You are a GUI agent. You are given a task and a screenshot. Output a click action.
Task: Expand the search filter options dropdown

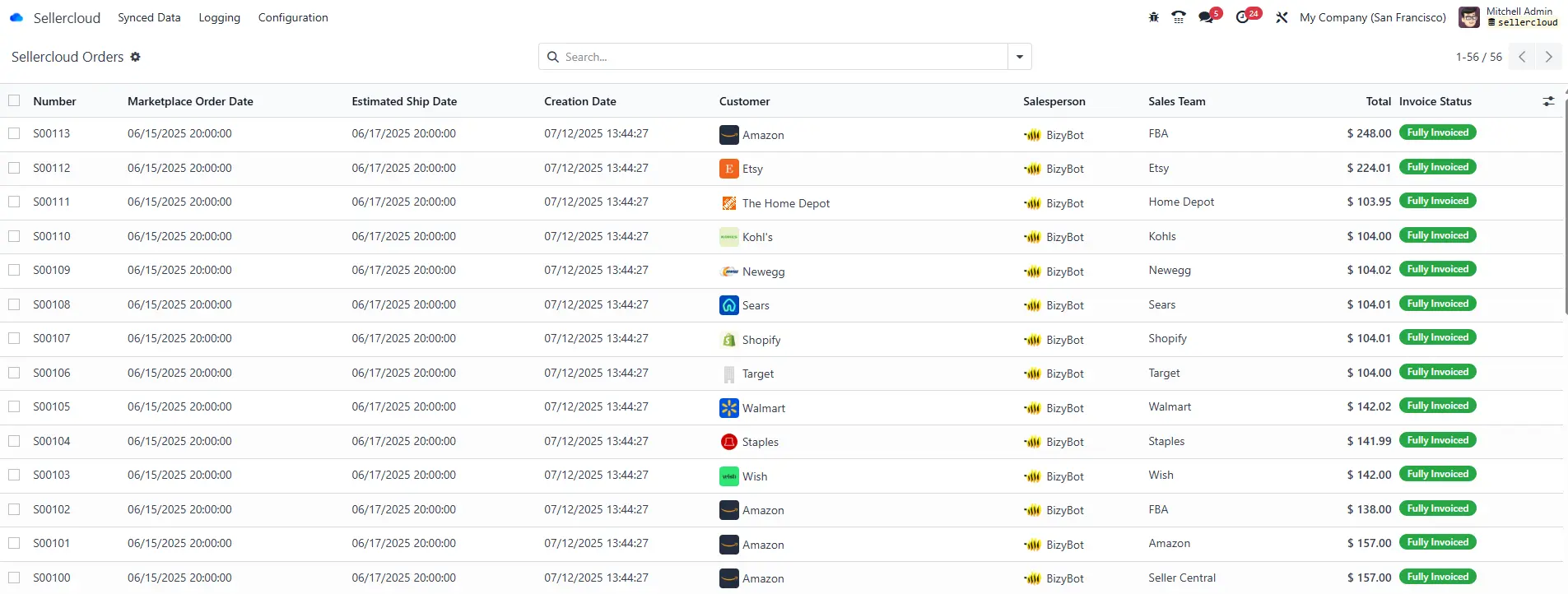(1020, 57)
